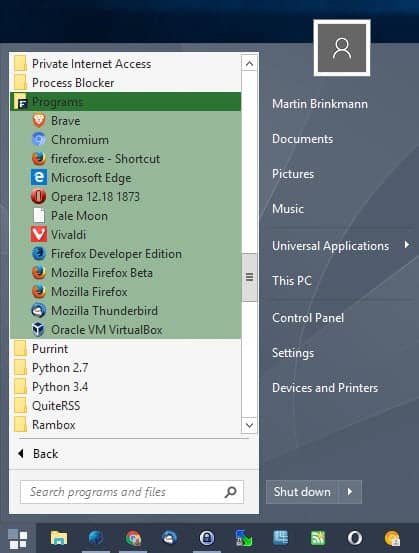Open Firefox Developer Edition

click(125, 254)
